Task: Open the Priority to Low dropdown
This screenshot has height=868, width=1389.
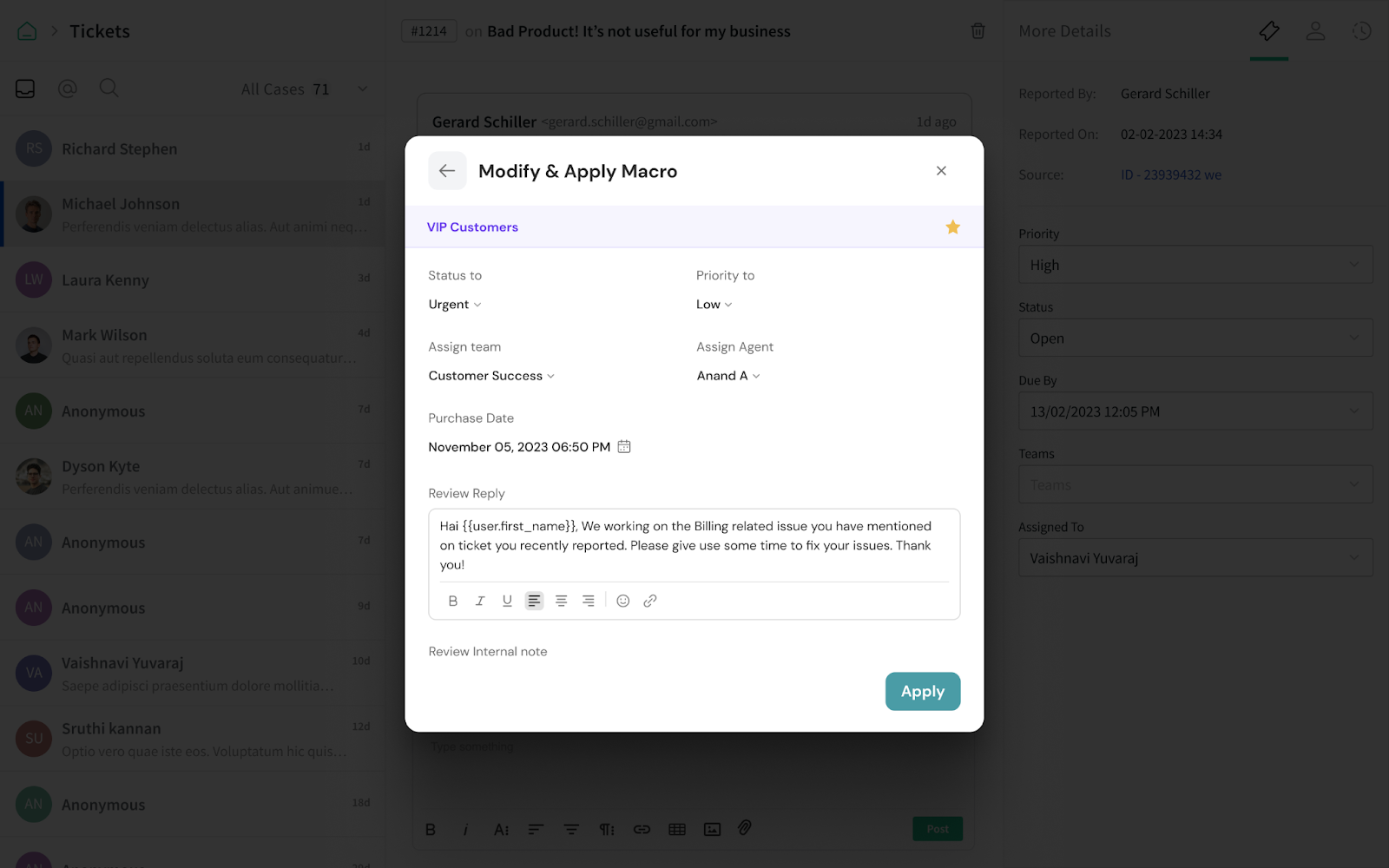Action: [714, 305]
